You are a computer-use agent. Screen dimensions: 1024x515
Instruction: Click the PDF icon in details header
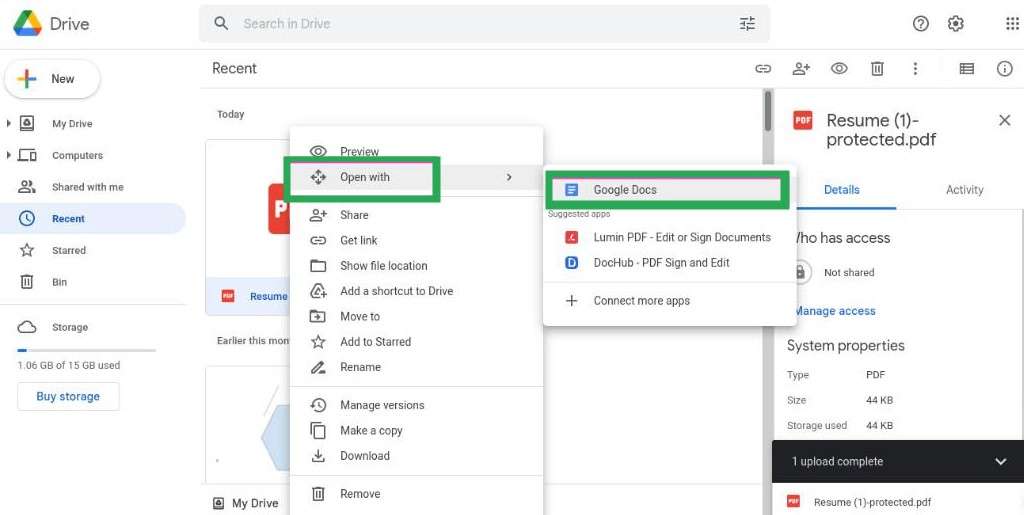803,121
